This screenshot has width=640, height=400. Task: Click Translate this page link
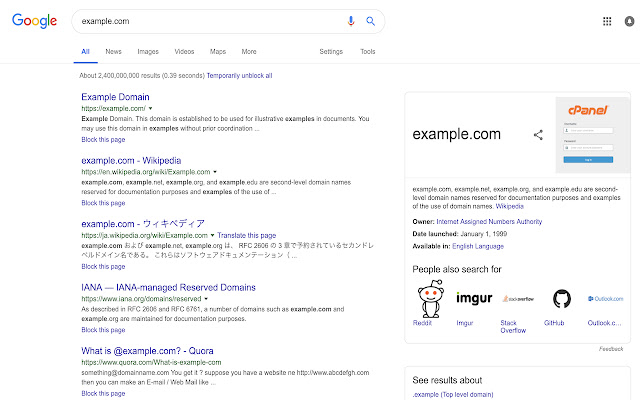(247, 236)
